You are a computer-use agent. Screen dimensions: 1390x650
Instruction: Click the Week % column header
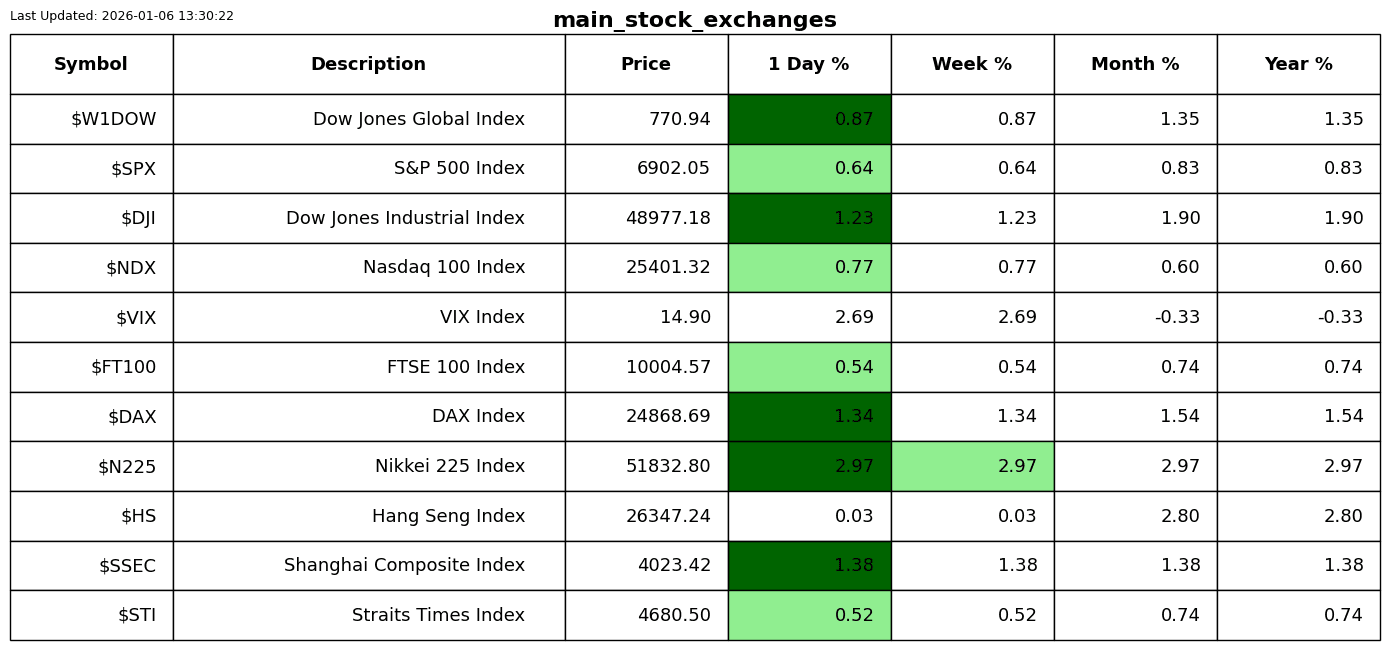tap(972, 65)
